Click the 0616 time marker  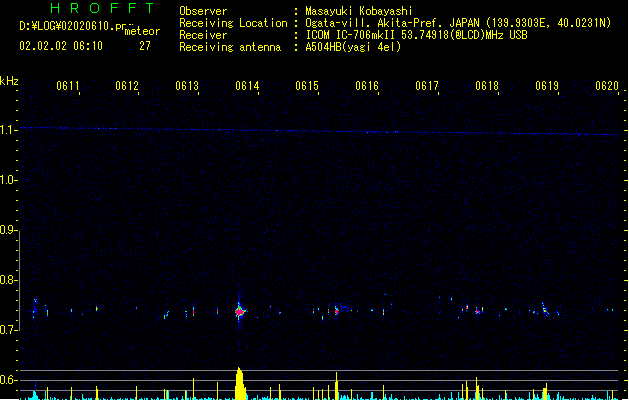[x=367, y=86]
